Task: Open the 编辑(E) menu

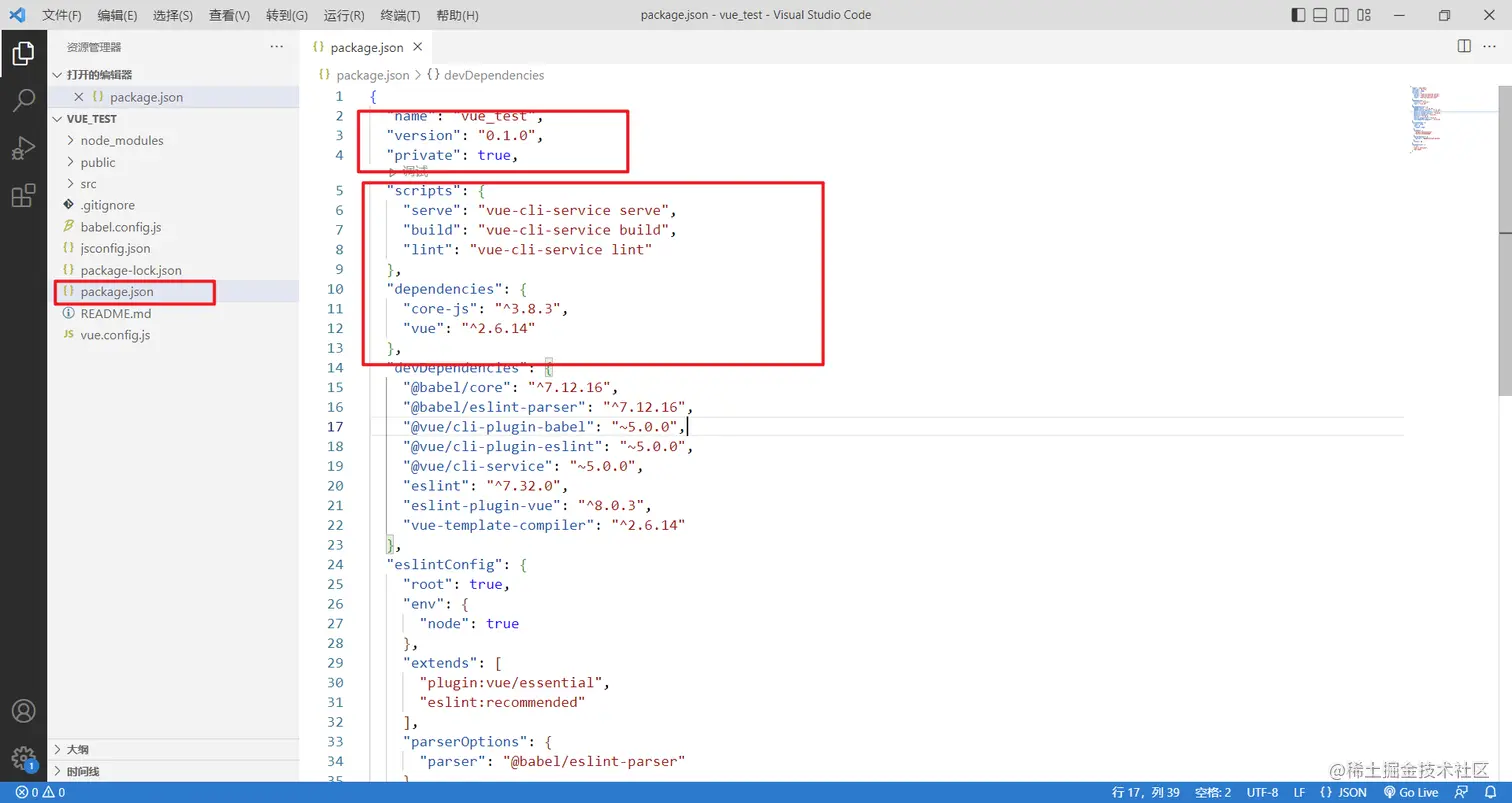Action: click(x=117, y=15)
